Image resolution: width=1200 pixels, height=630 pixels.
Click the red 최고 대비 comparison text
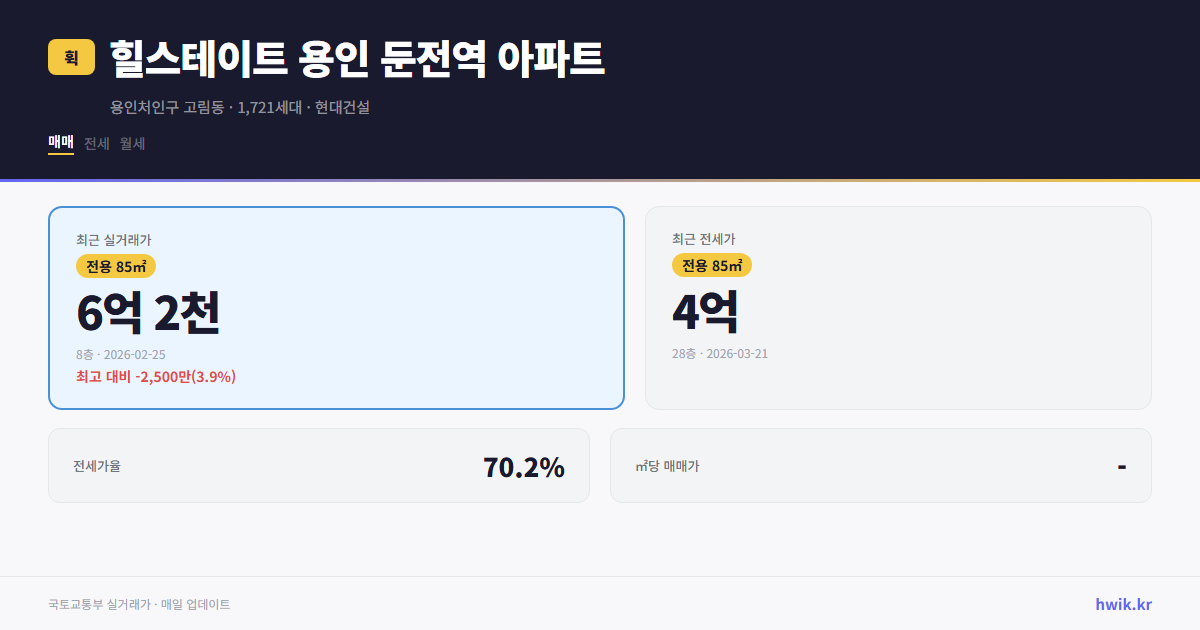coord(155,376)
